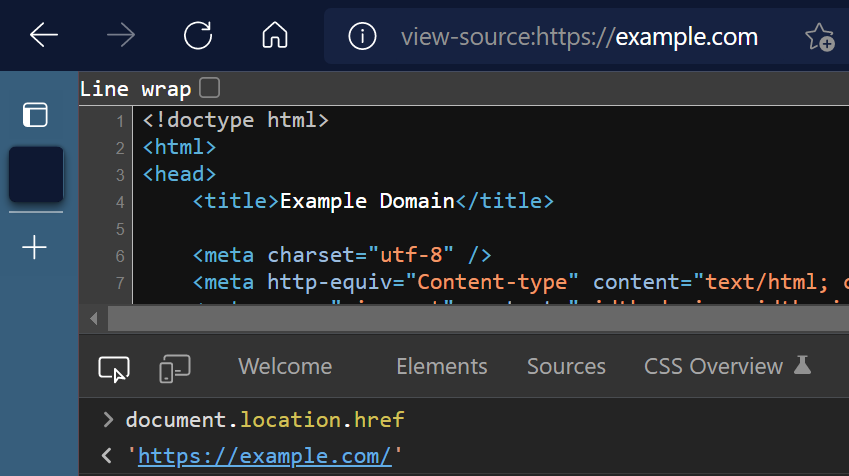The width and height of the screenshot is (849, 476).
Task: Toggle device emulation mode
Action: coord(174,368)
